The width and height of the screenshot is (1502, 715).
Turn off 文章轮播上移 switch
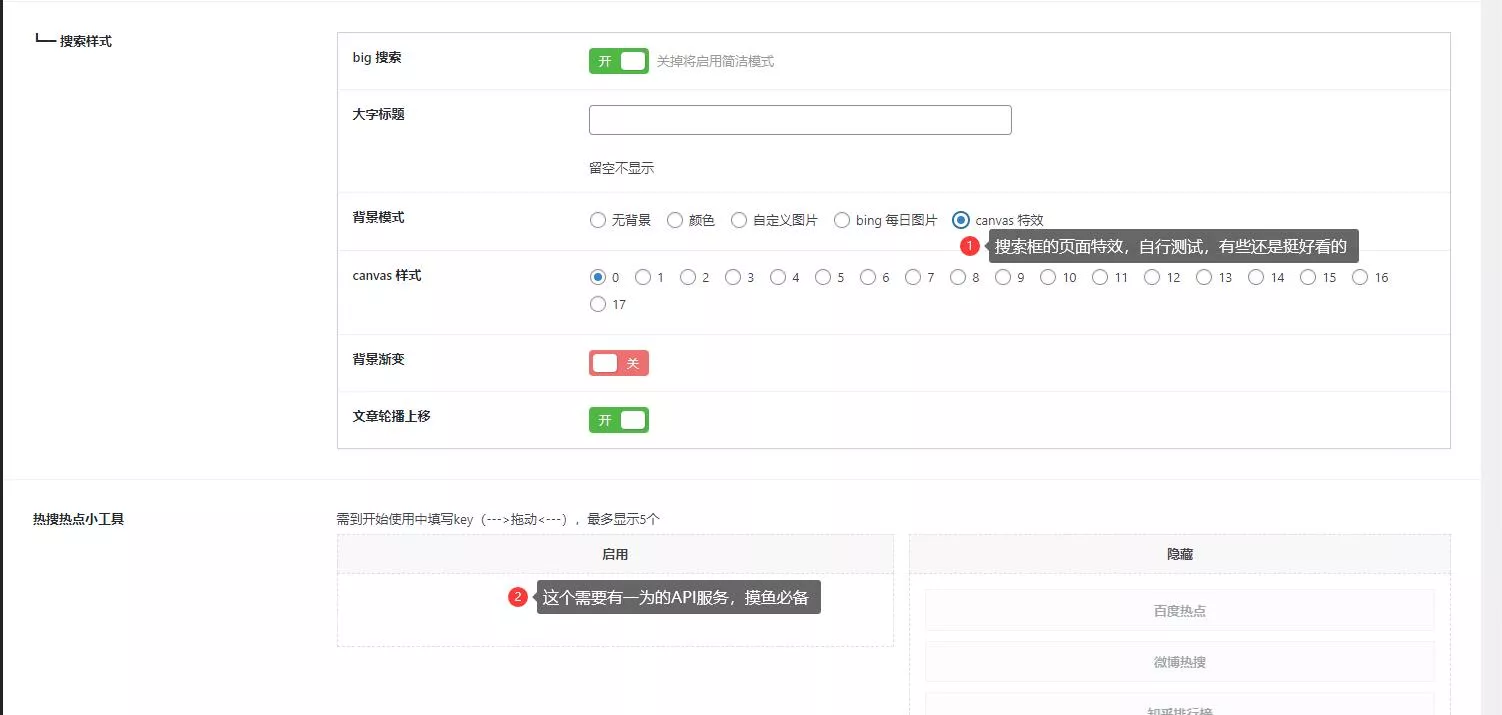(x=618, y=420)
